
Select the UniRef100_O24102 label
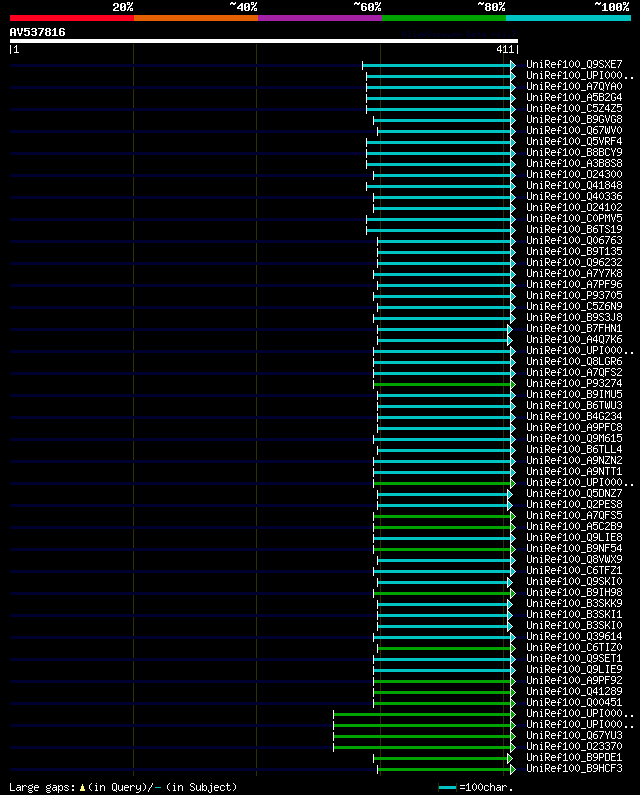(574, 207)
